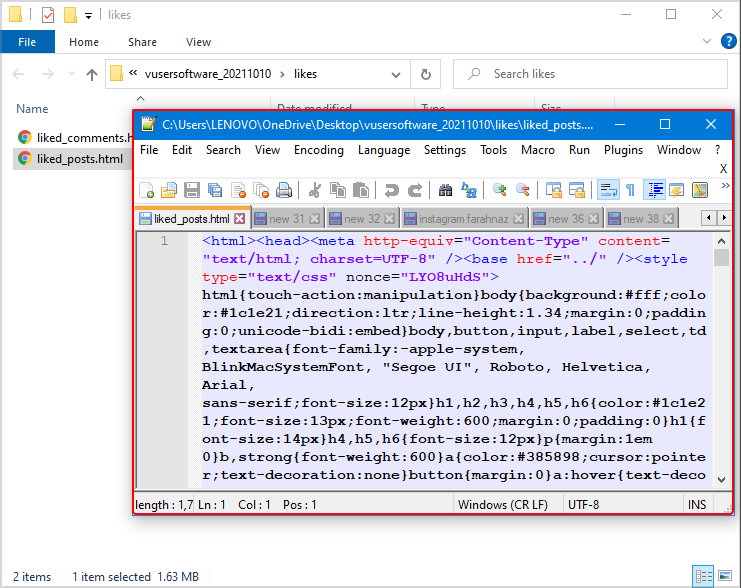Screen dimensions: 741x588
Task: Open the Tools menu
Action: [x=493, y=150]
